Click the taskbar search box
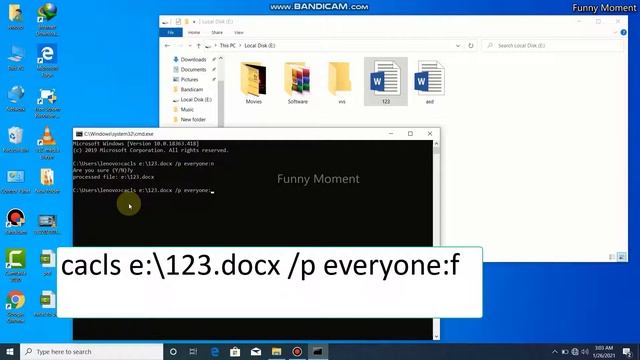The width and height of the screenshot is (640, 360). click(91, 351)
